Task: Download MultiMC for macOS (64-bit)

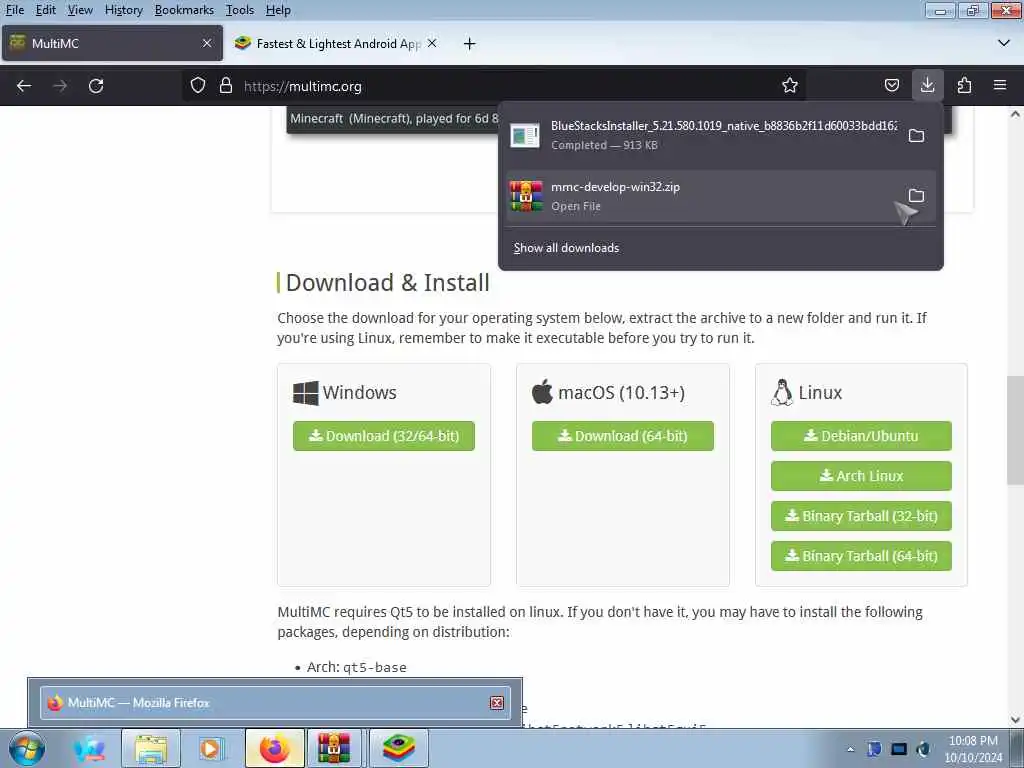Action: pos(622,436)
